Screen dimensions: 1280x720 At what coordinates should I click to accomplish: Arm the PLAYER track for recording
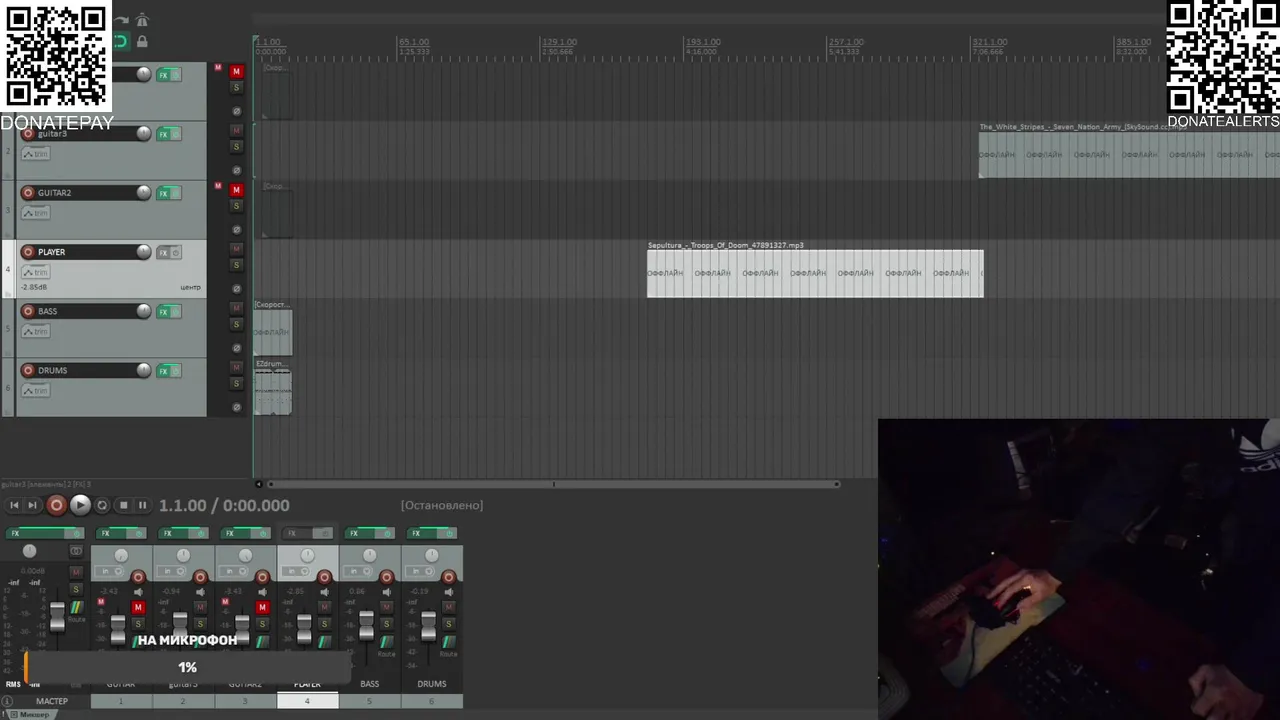(28, 252)
